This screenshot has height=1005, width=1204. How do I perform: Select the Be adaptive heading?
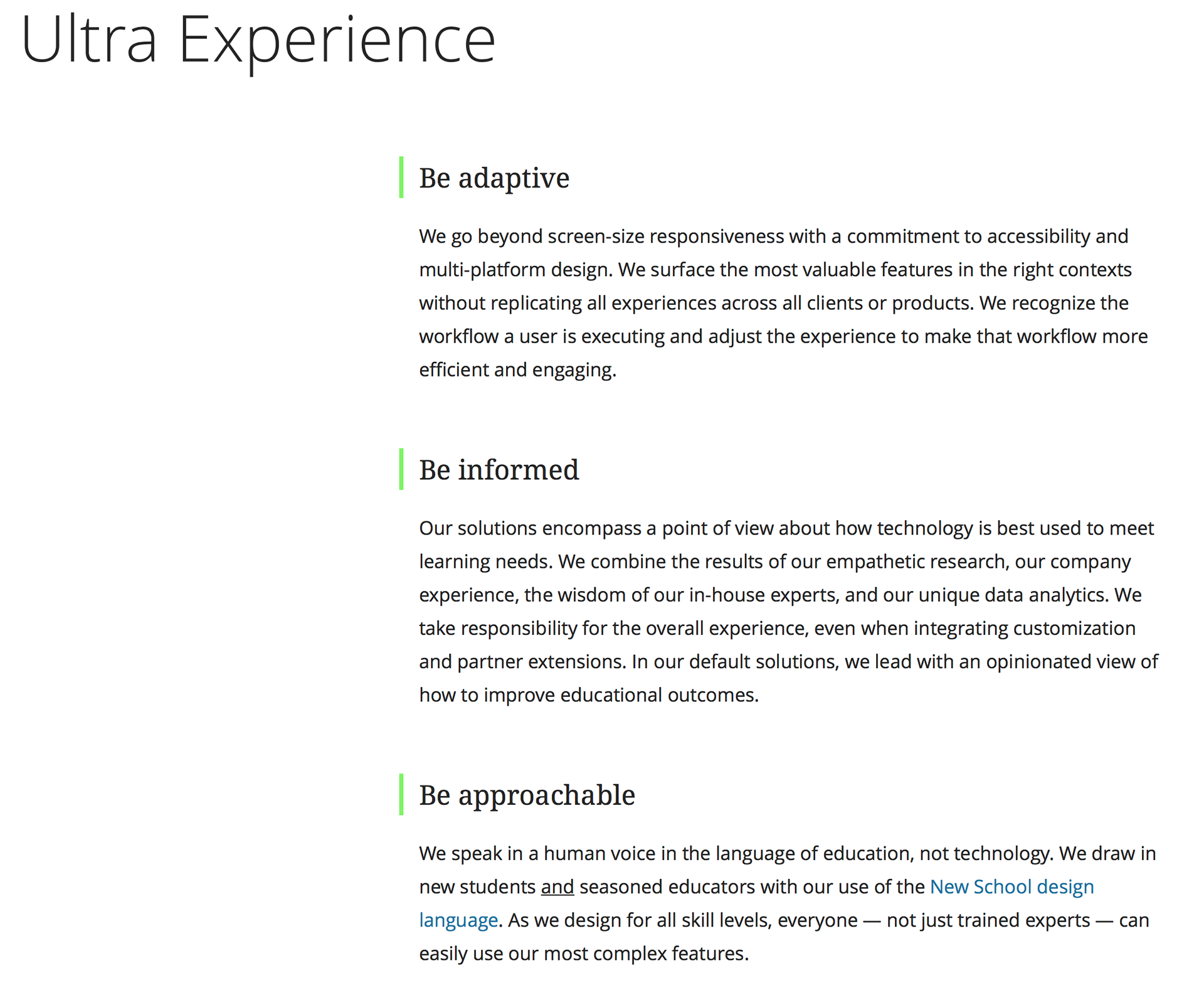pos(494,178)
